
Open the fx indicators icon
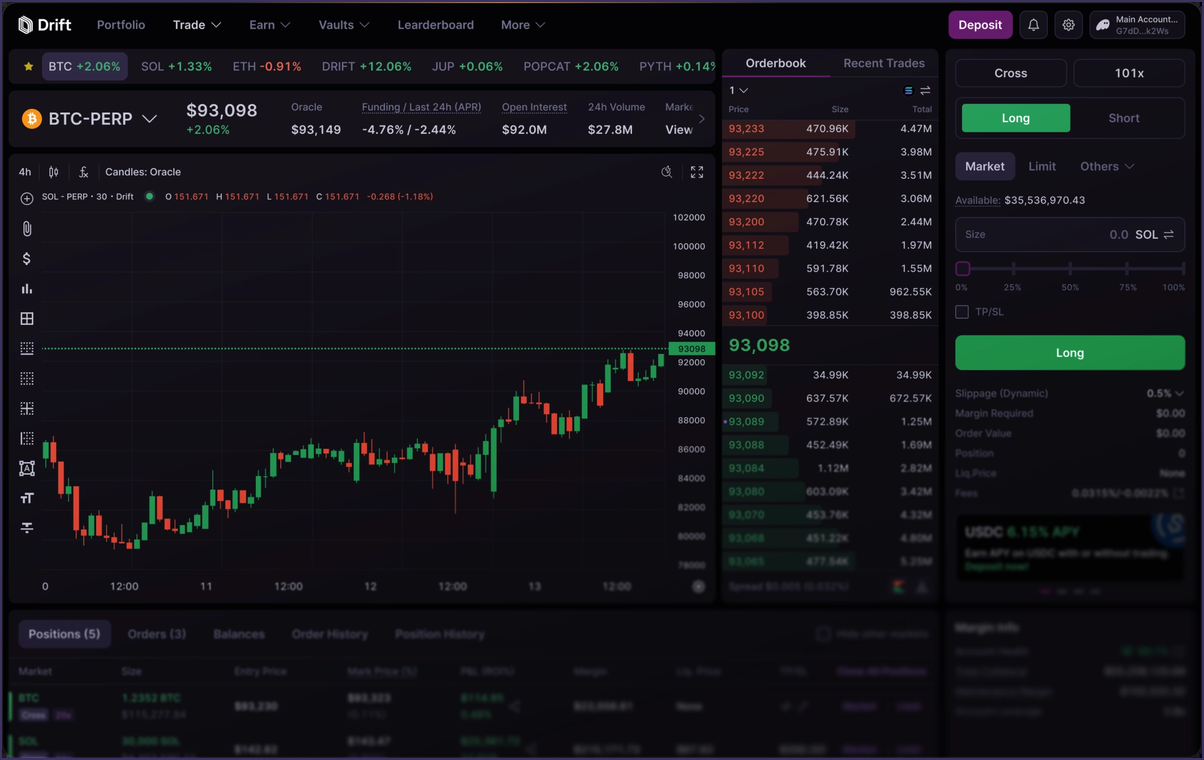click(x=84, y=172)
